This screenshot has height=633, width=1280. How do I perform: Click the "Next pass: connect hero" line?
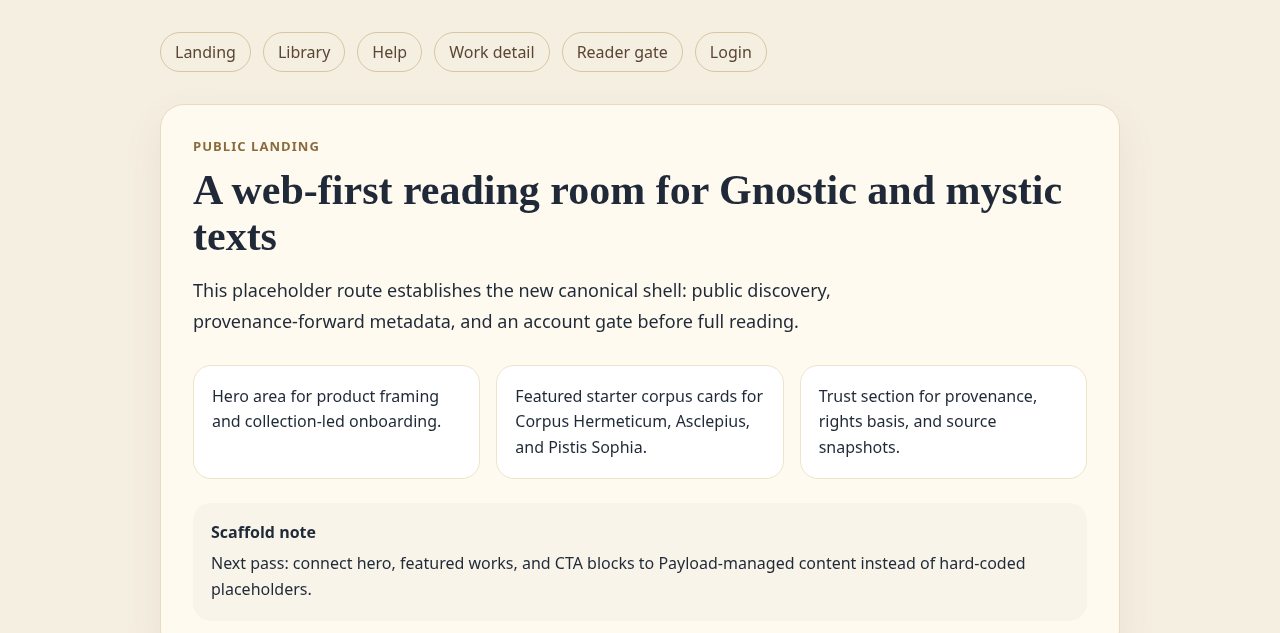click(618, 563)
